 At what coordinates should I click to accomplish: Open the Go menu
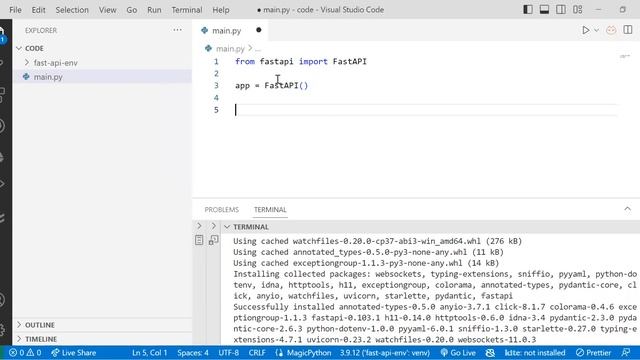131,10
